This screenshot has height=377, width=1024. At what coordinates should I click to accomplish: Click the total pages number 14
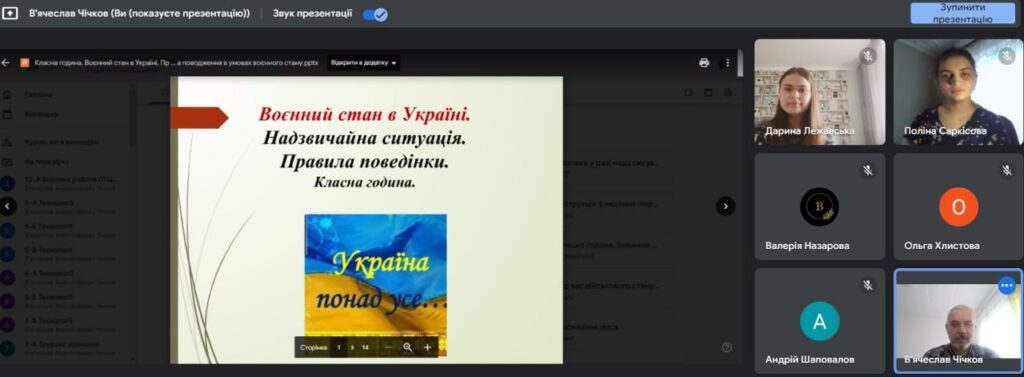click(365, 348)
